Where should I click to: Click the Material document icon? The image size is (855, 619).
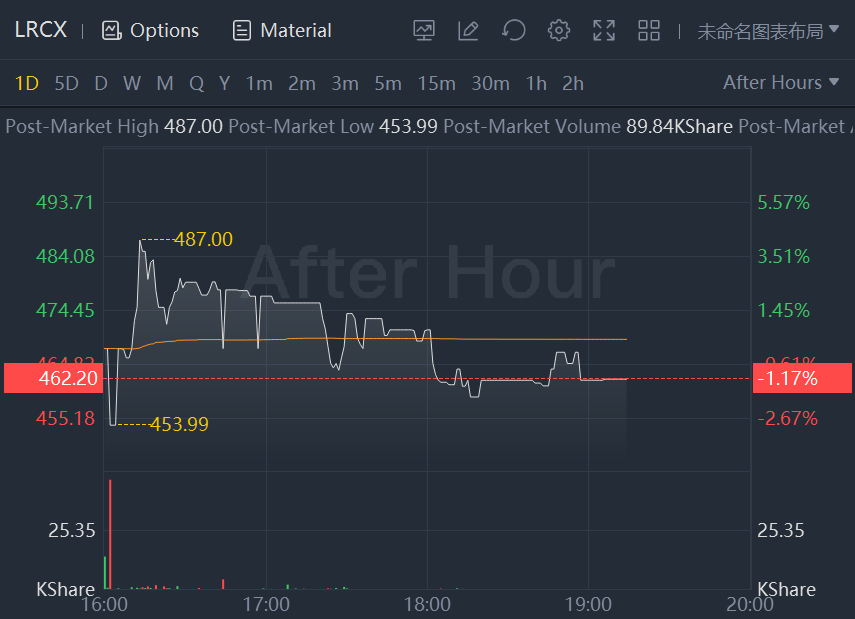point(241,31)
